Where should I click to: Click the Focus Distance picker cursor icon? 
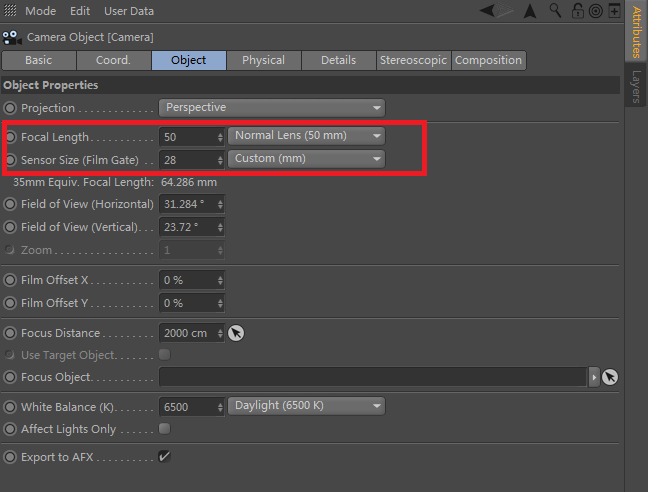click(236, 333)
